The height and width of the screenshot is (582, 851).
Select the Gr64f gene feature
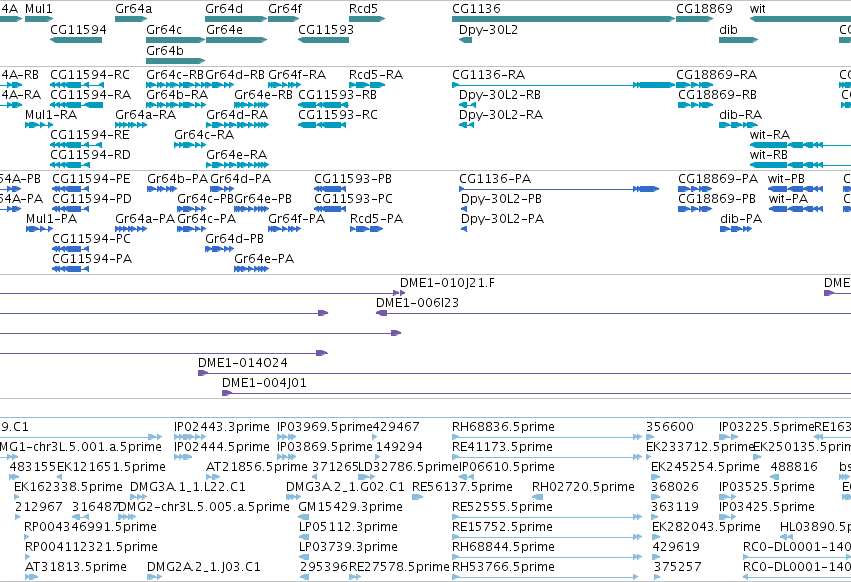(x=284, y=19)
